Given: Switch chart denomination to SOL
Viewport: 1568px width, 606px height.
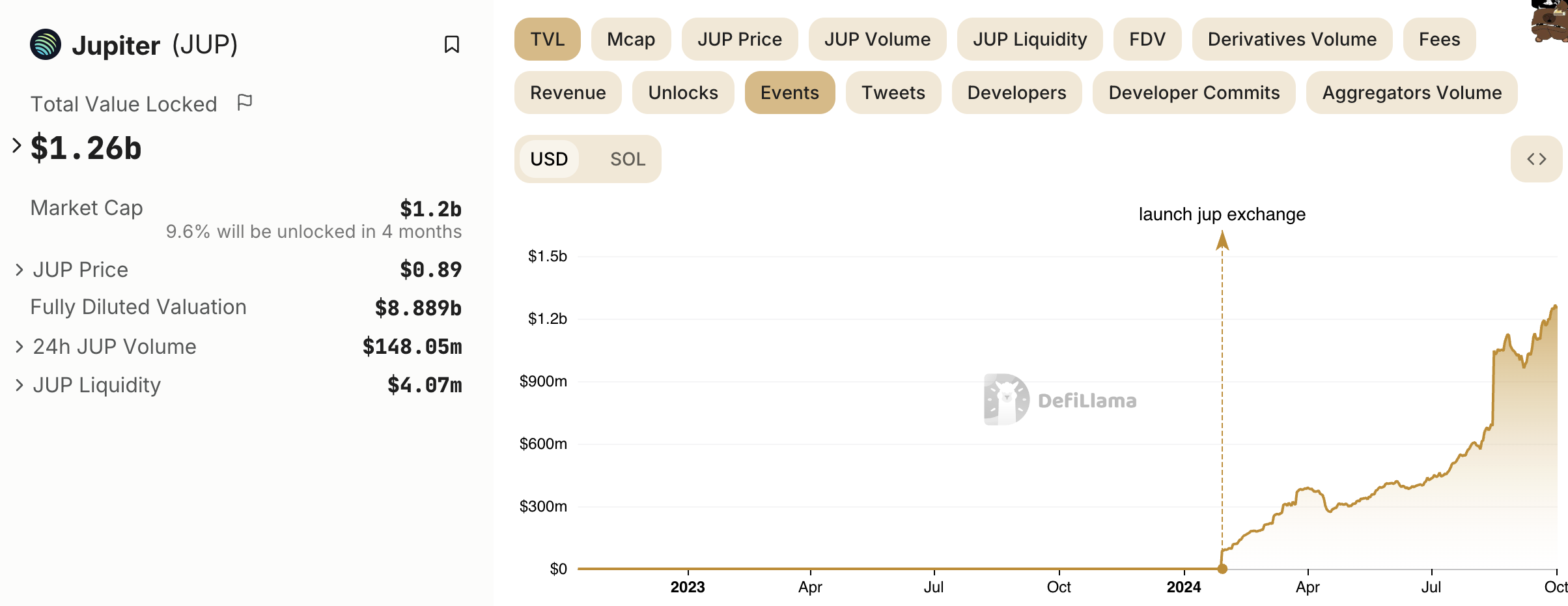Looking at the screenshot, I should point(627,159).
